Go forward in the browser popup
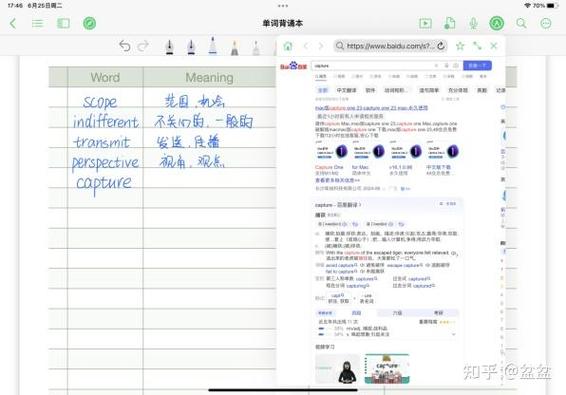The width and height of the screenshot is (566, 395). tap(321, 46)
